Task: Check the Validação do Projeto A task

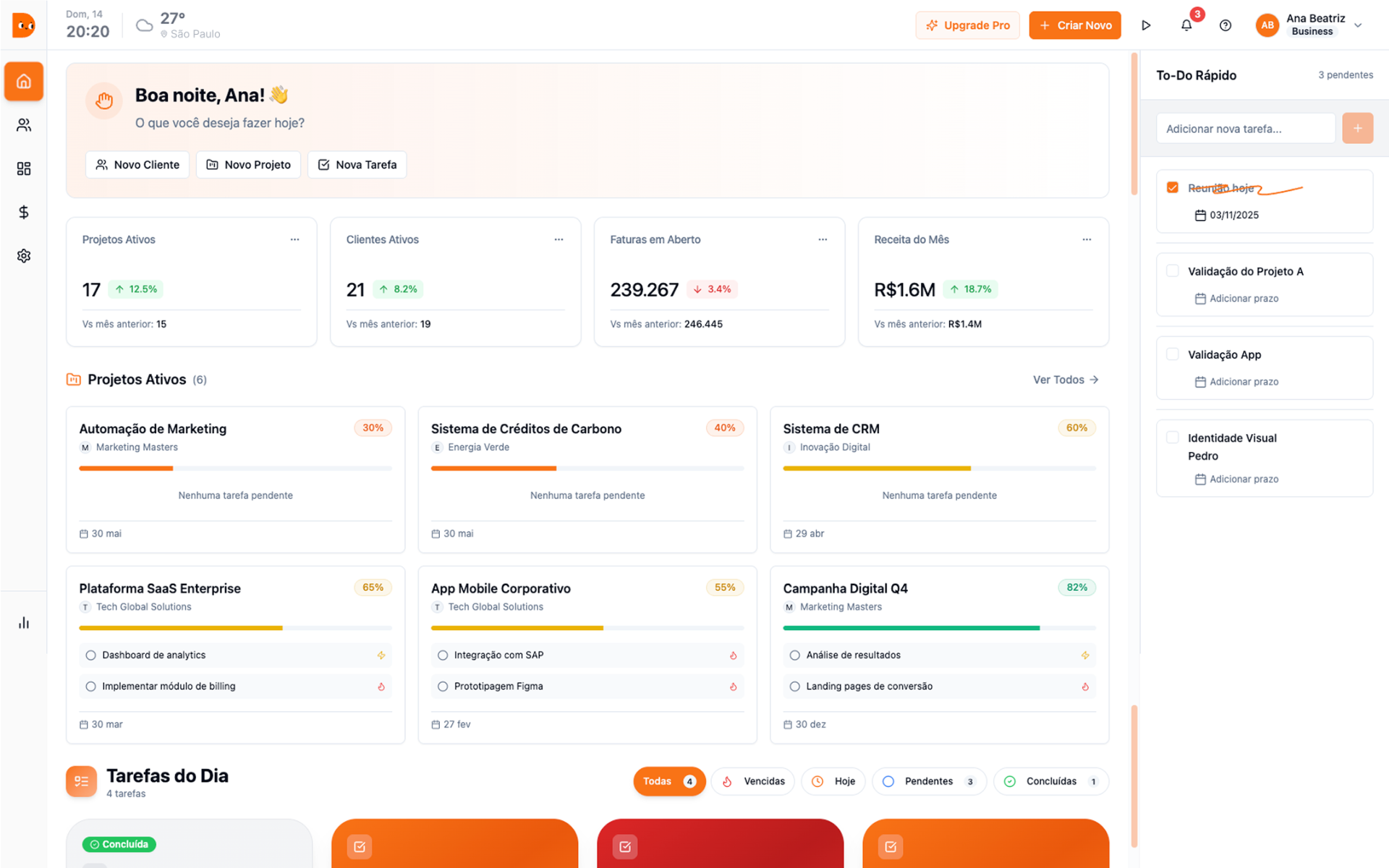Action: (1173, 271)
